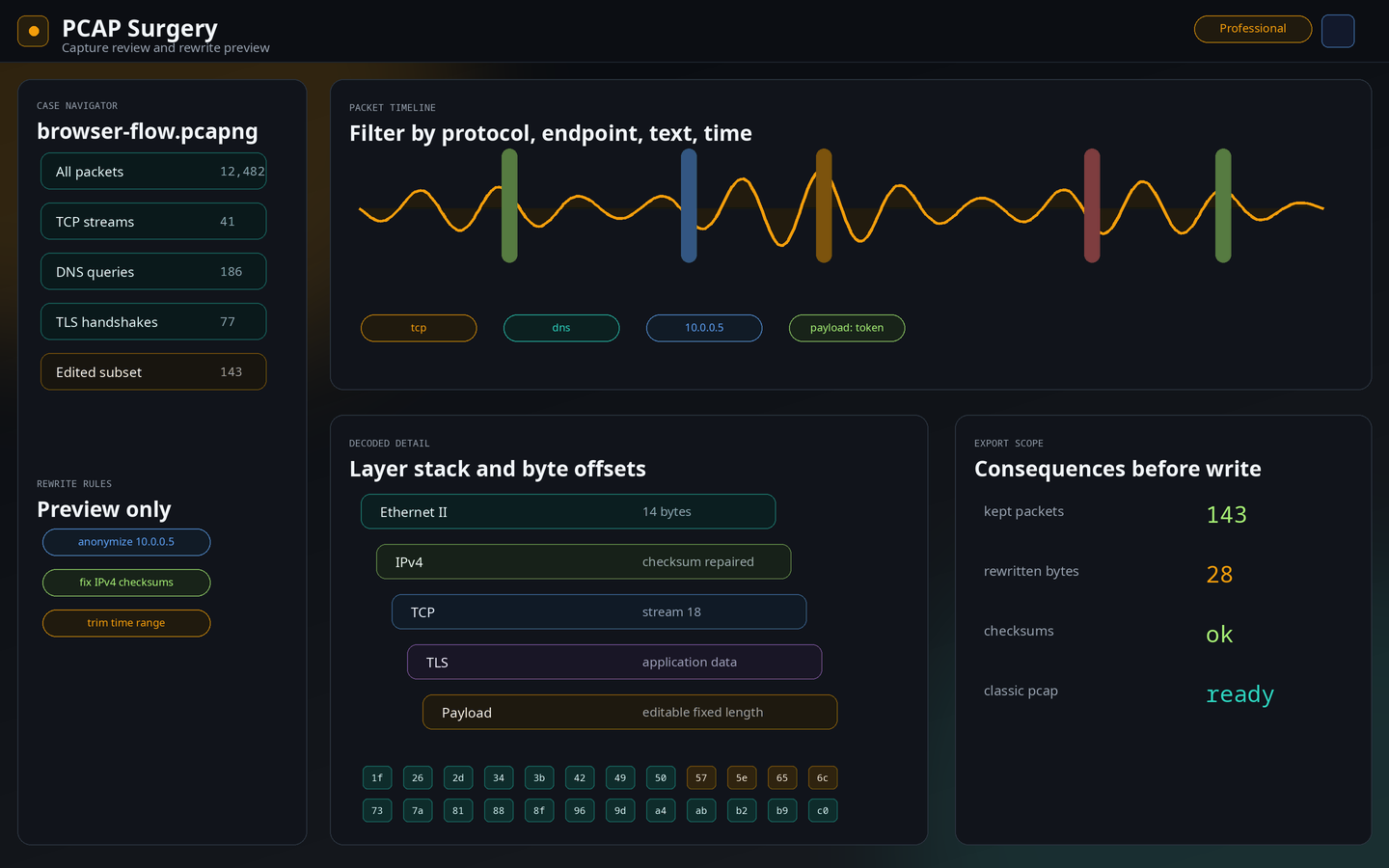Select byte cell 1f
Image resolution: width=1389 pixels, height=868 pixels.
pos(377,778)
